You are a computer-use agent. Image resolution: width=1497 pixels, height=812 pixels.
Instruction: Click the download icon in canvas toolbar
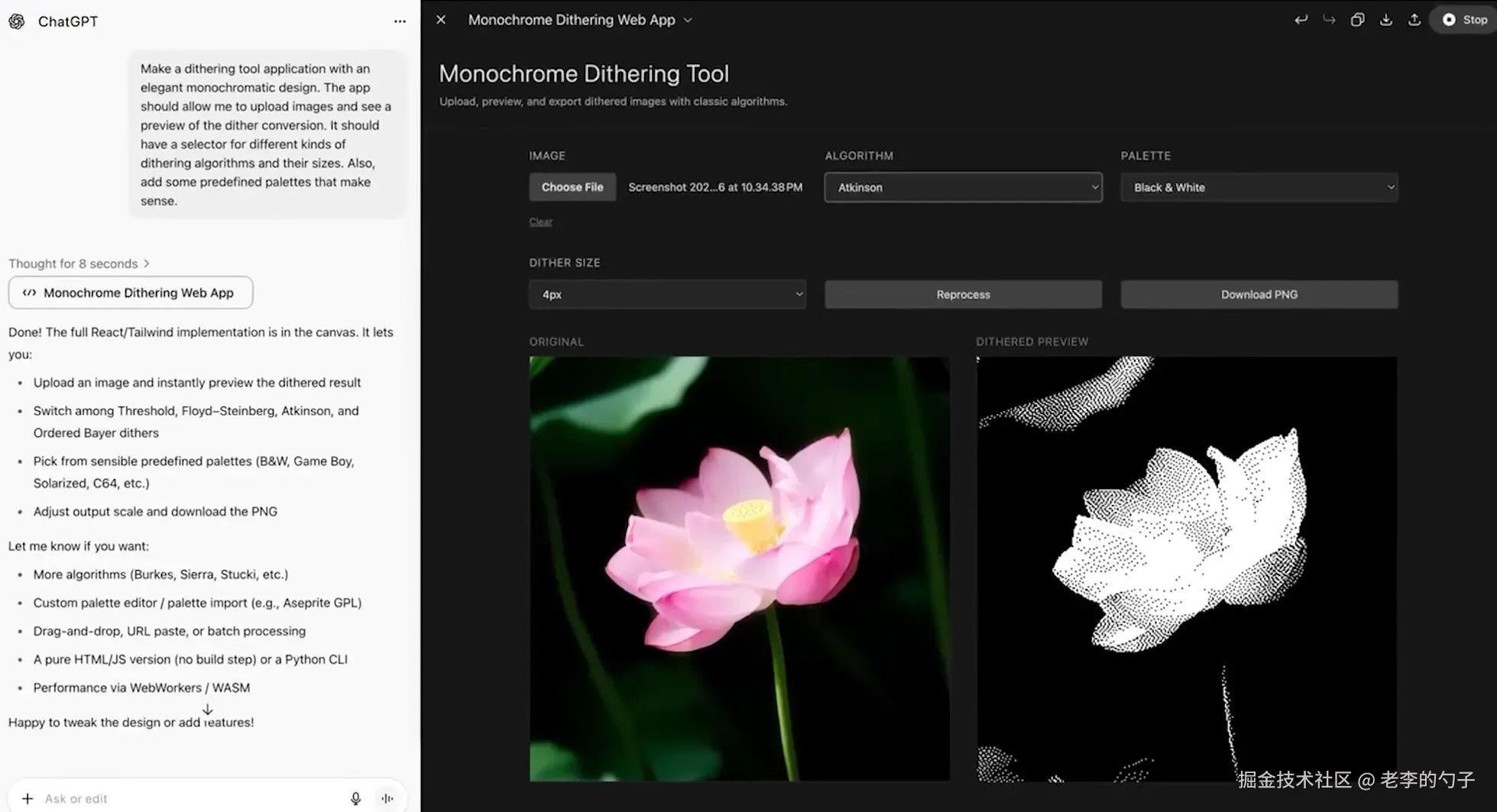click(x=1385, y=20)
